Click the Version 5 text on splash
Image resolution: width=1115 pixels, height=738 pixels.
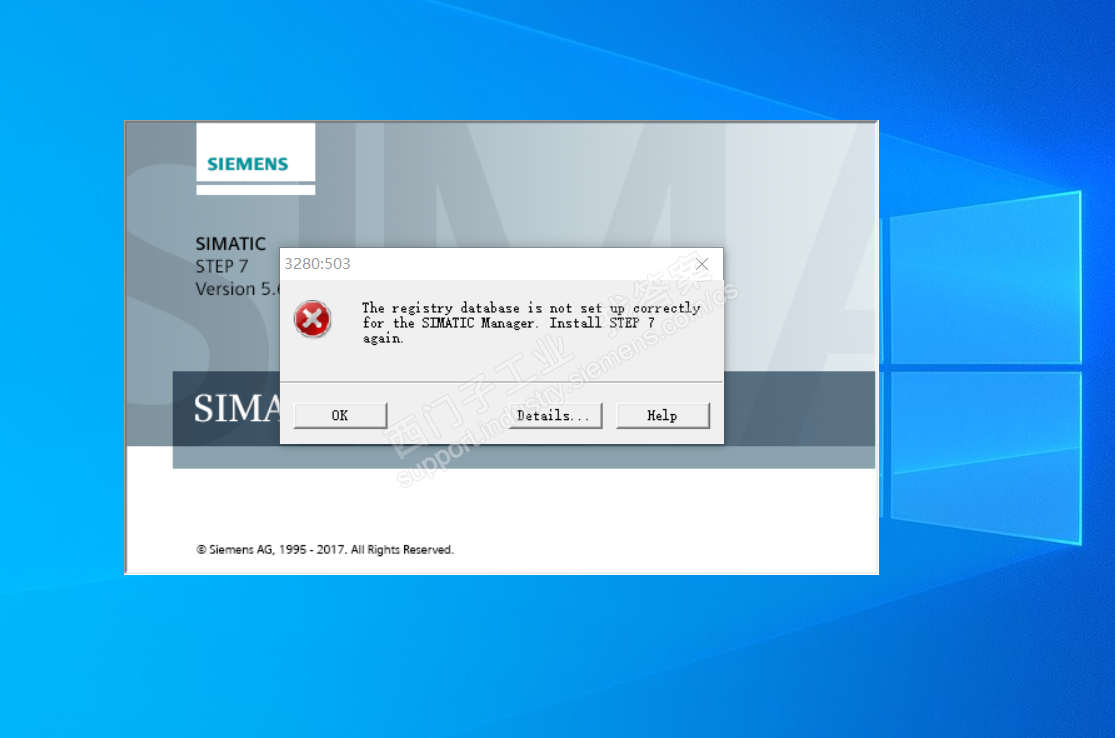238,289
